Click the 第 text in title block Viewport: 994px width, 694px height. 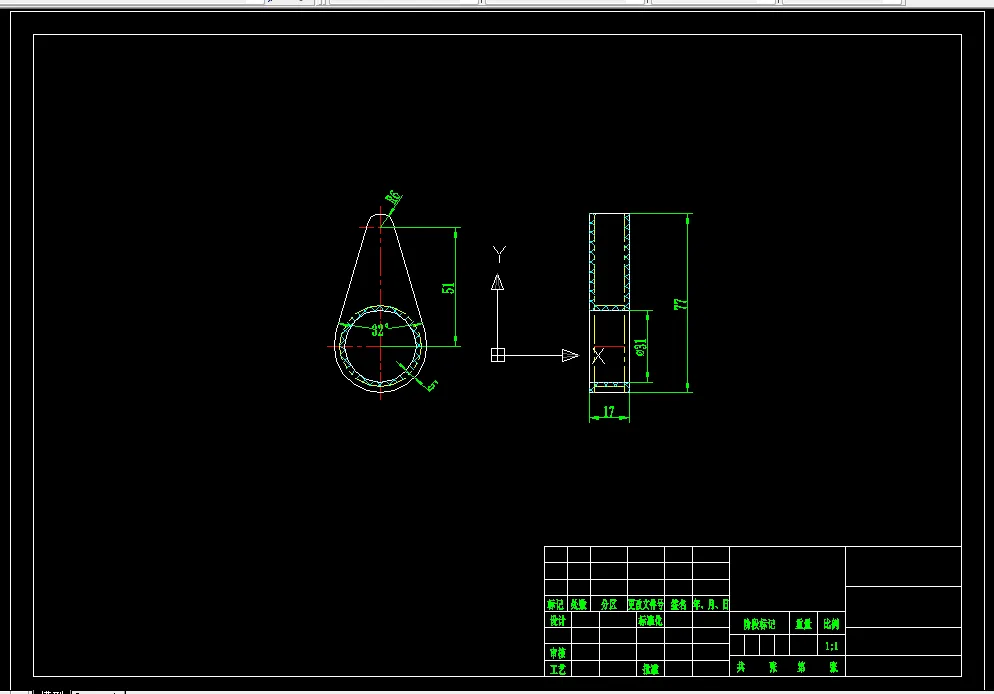click(801, 667)
